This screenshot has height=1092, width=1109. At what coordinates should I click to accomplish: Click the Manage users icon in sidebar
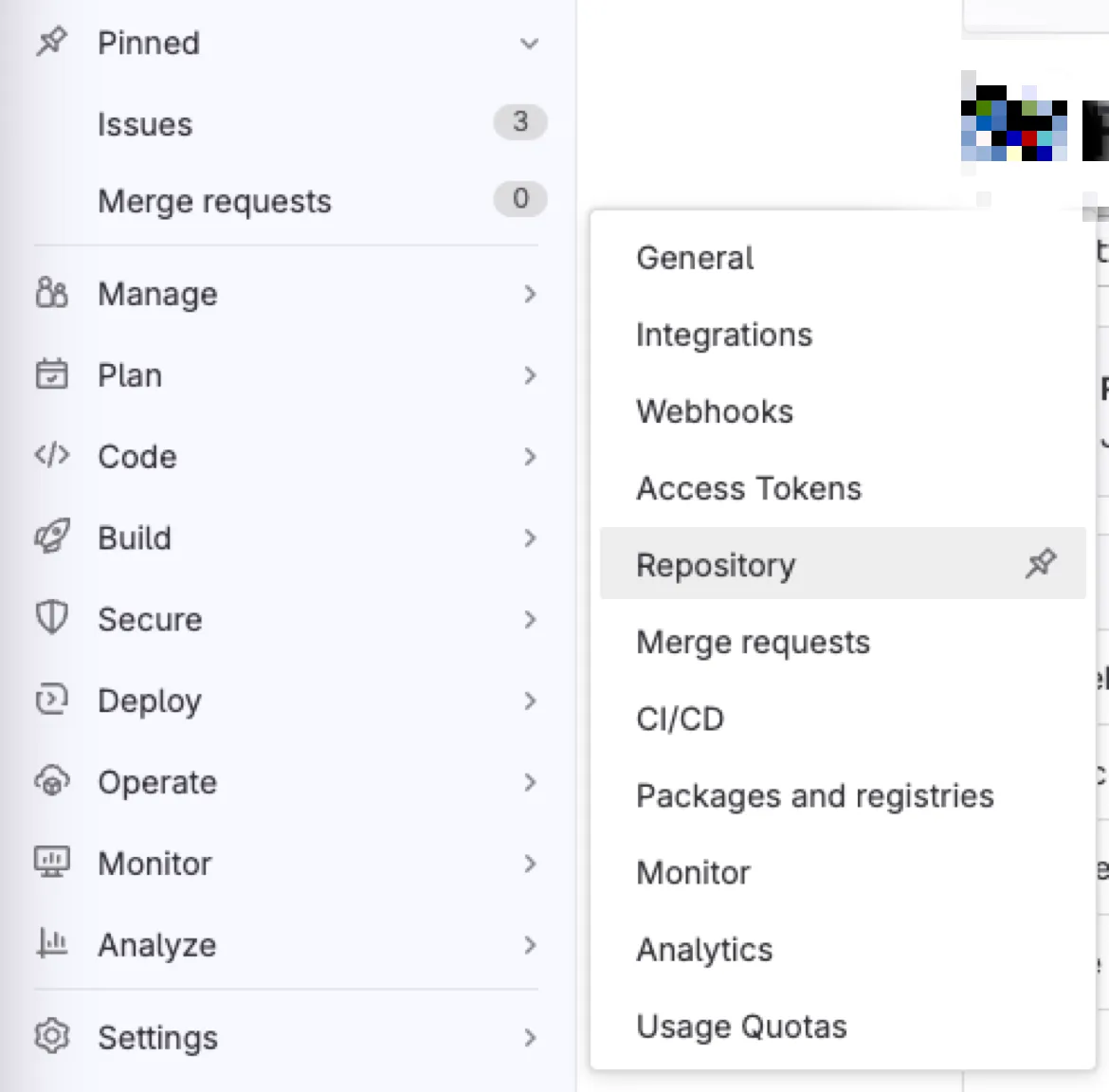pos(51,293)
